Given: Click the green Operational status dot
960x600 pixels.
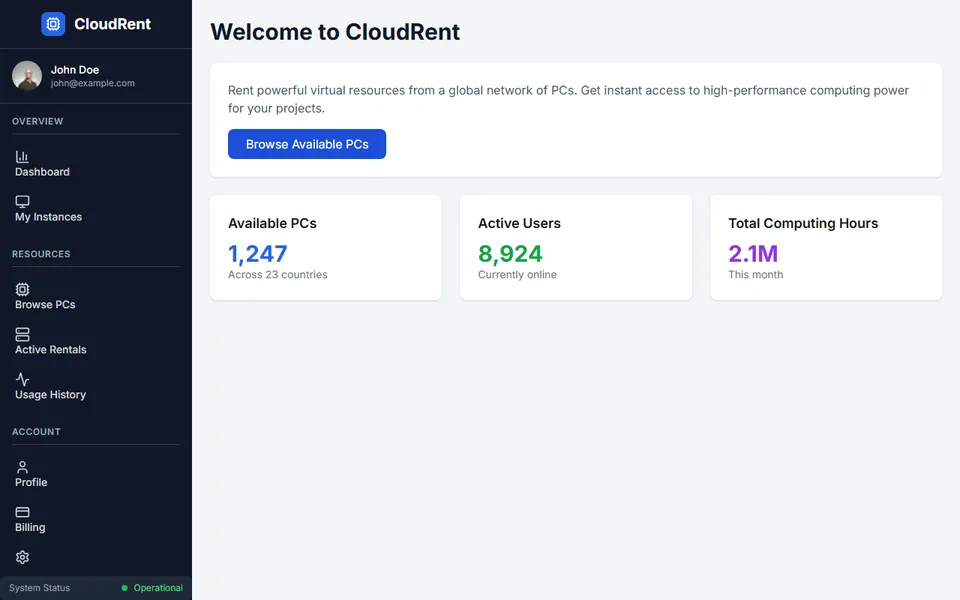Looking at the screenshot, I should click(x=124, y=588).
